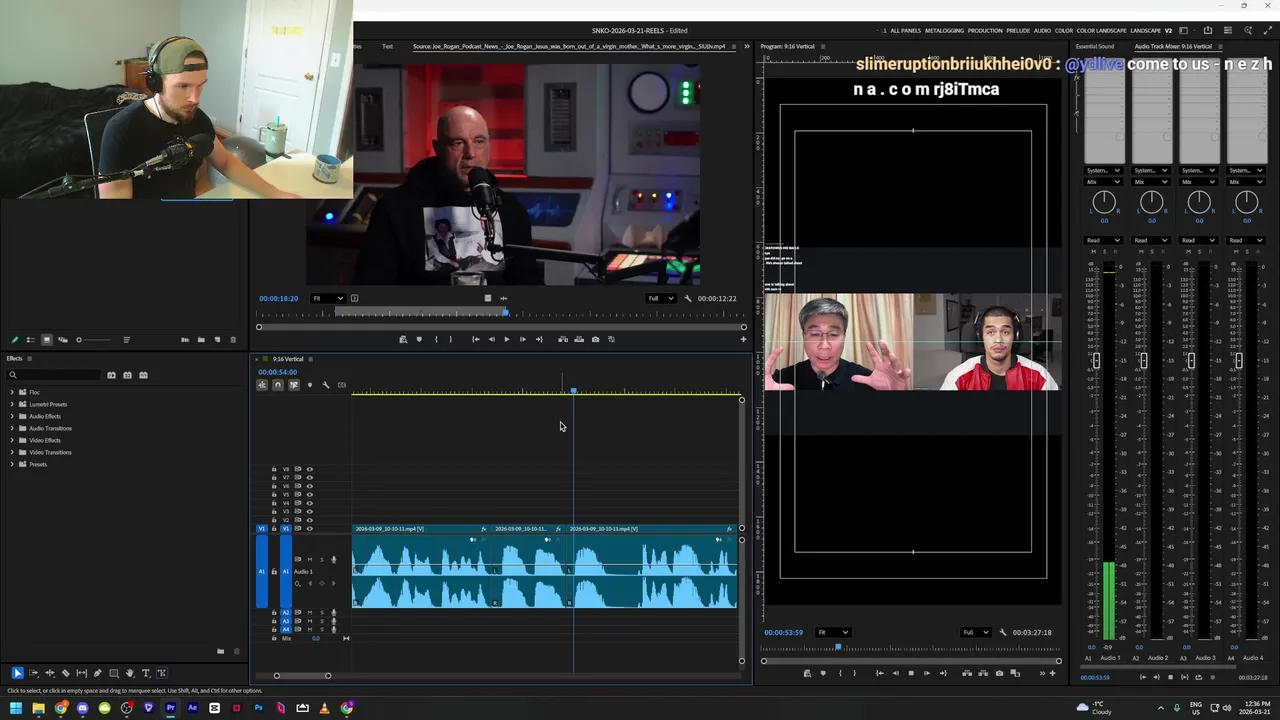Expand the Audio Transitions folder

12,428
